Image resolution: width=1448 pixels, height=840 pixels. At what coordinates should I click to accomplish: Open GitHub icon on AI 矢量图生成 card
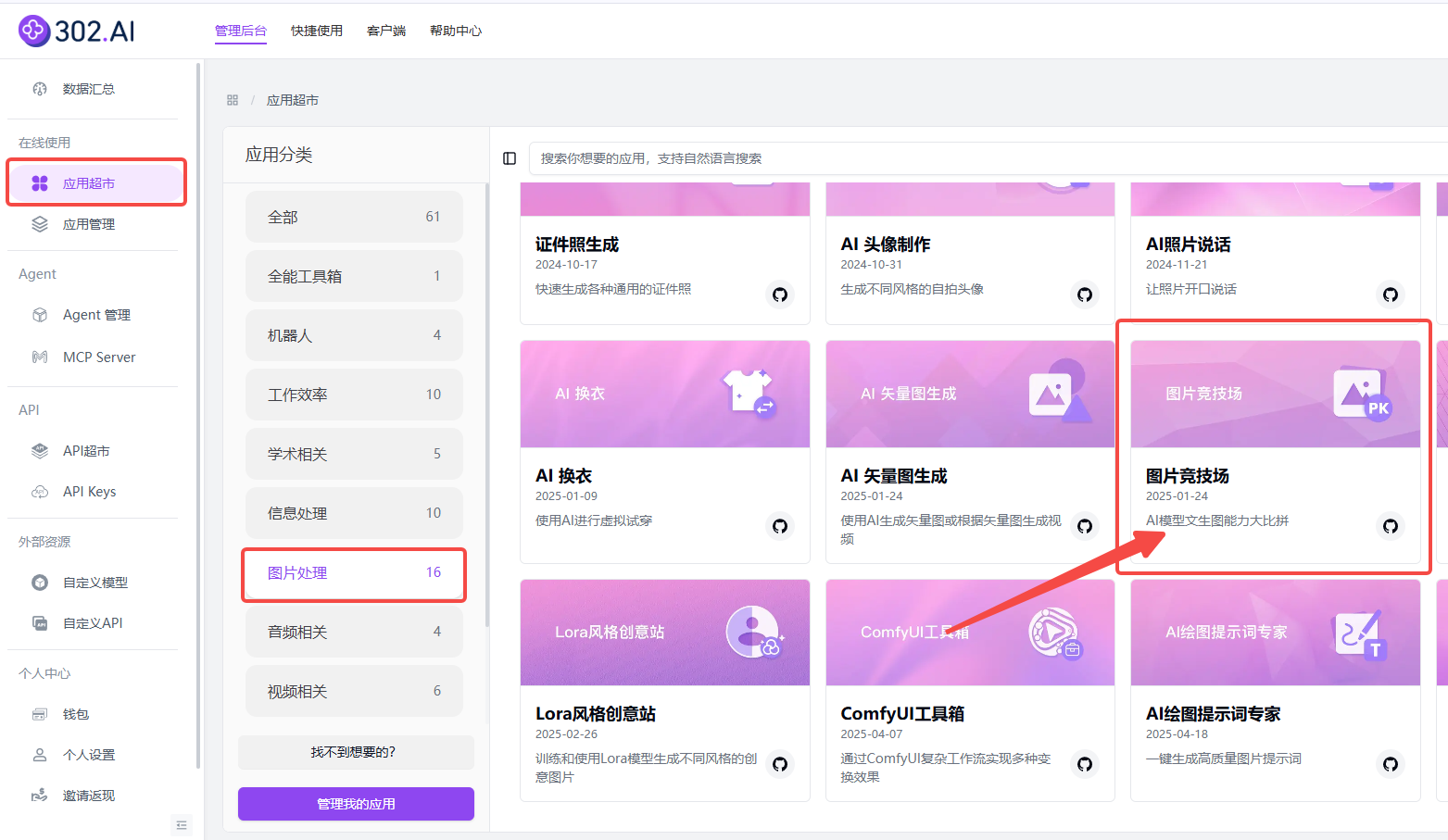coord(1085,526)
